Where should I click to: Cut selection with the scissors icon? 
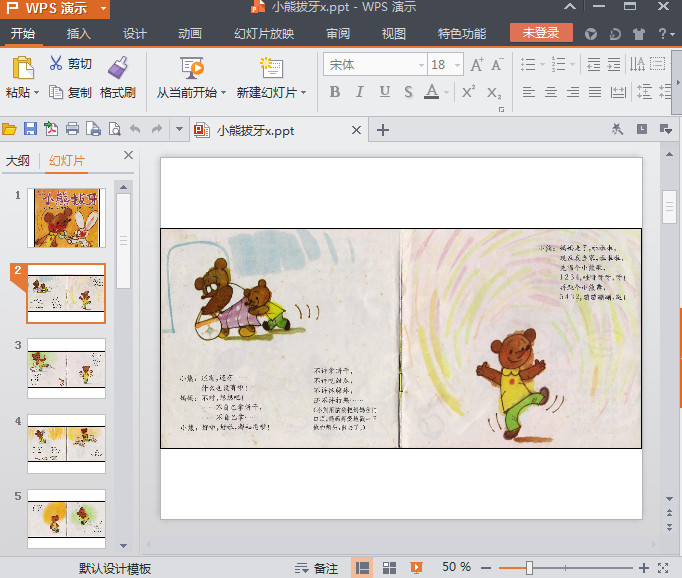[x=56, y=63]
